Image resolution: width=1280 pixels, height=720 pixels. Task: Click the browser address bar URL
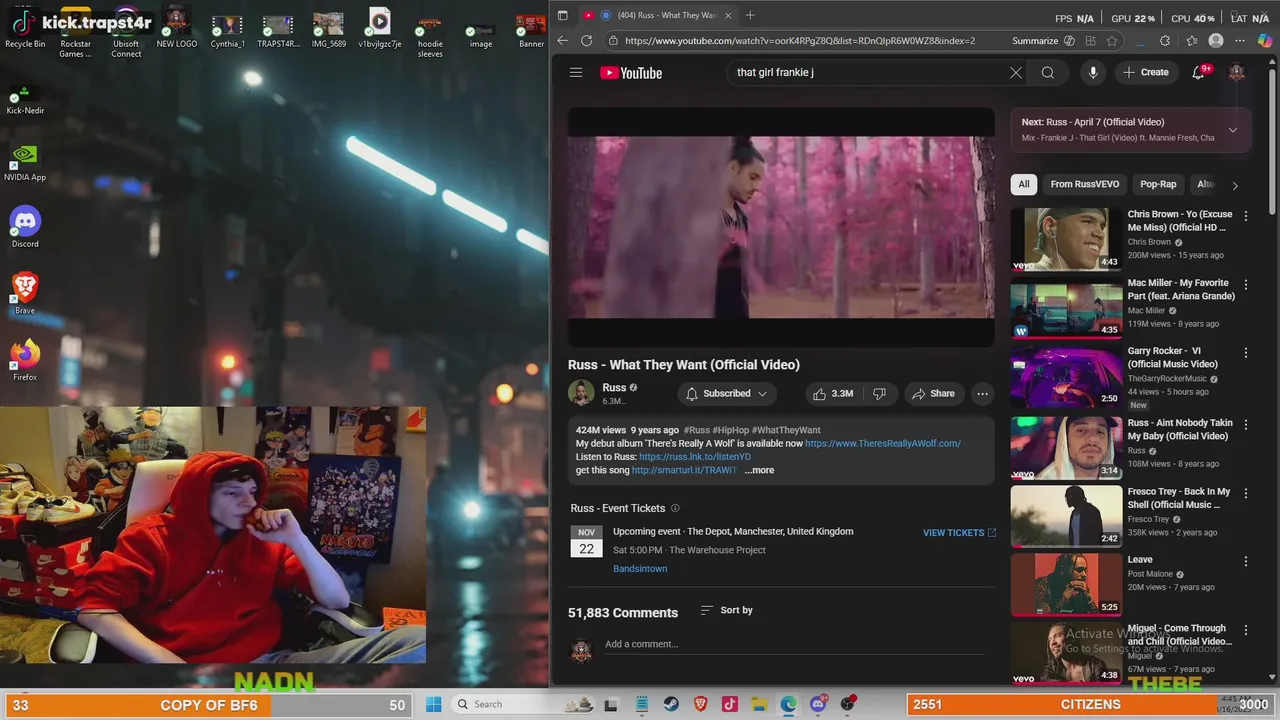click(800, 41)
